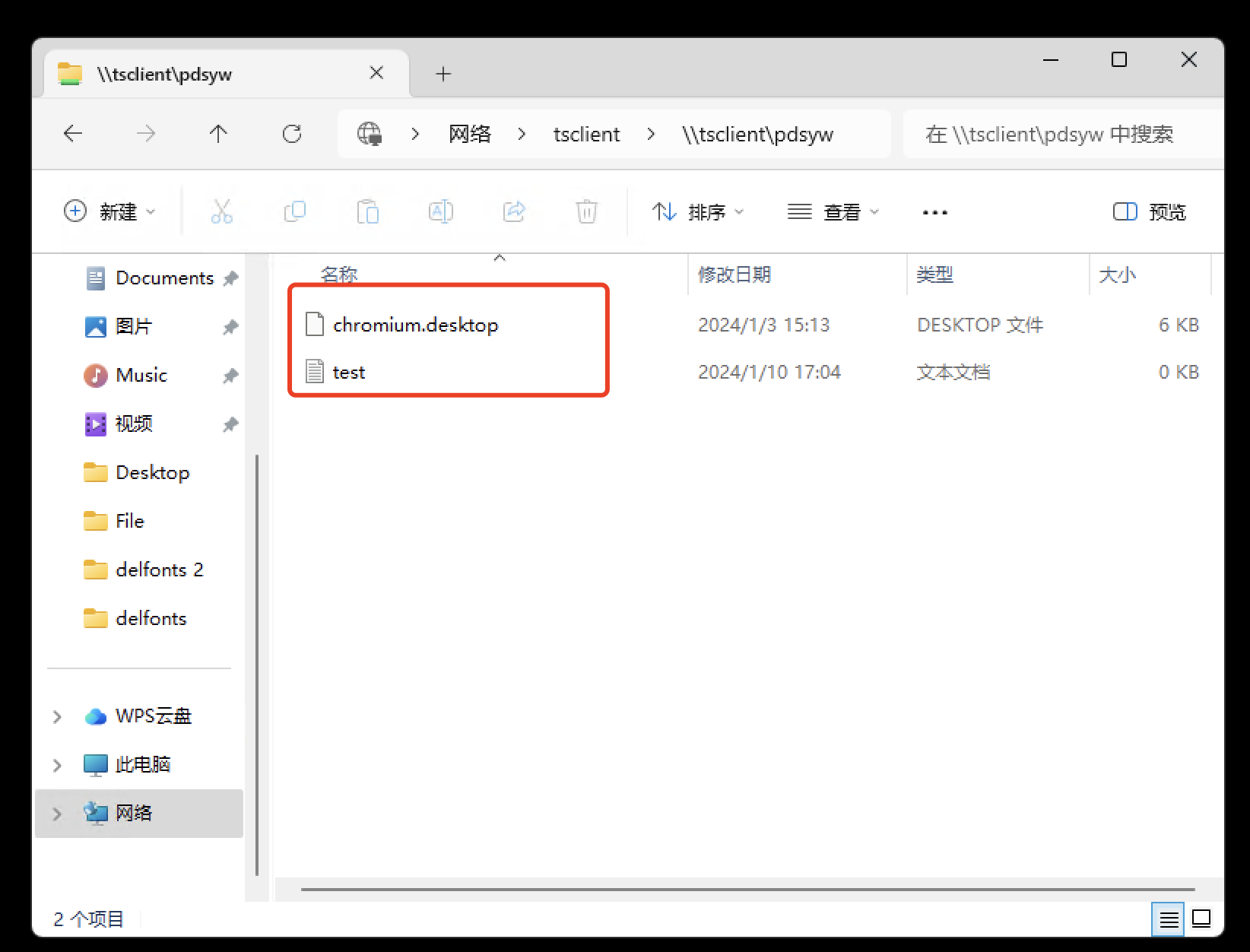Share the file via the Share icon

(x=514, y=211)
